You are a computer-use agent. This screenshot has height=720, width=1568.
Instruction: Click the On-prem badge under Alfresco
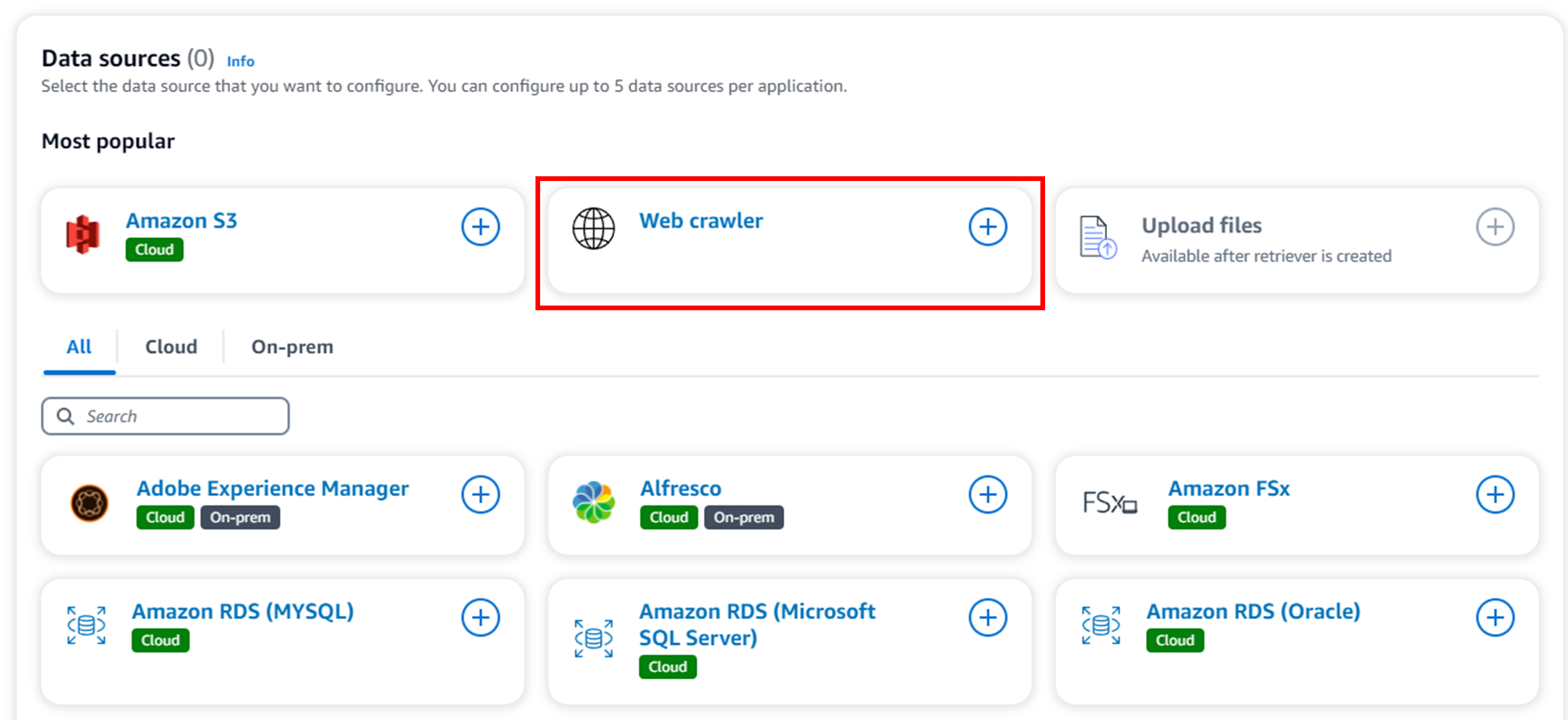(744, 518)
